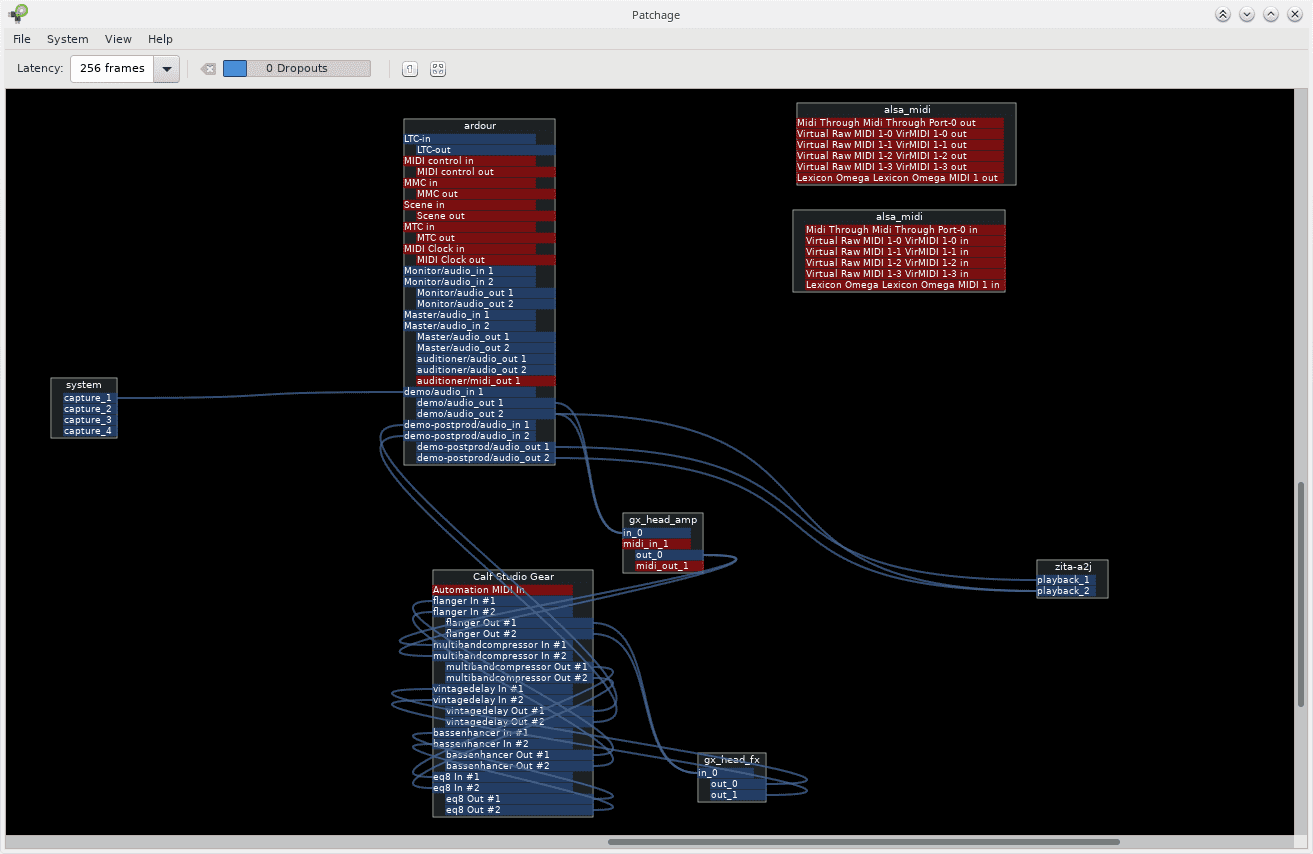Open the File menu
1313x854 pixels.
(x=22, y=39)
